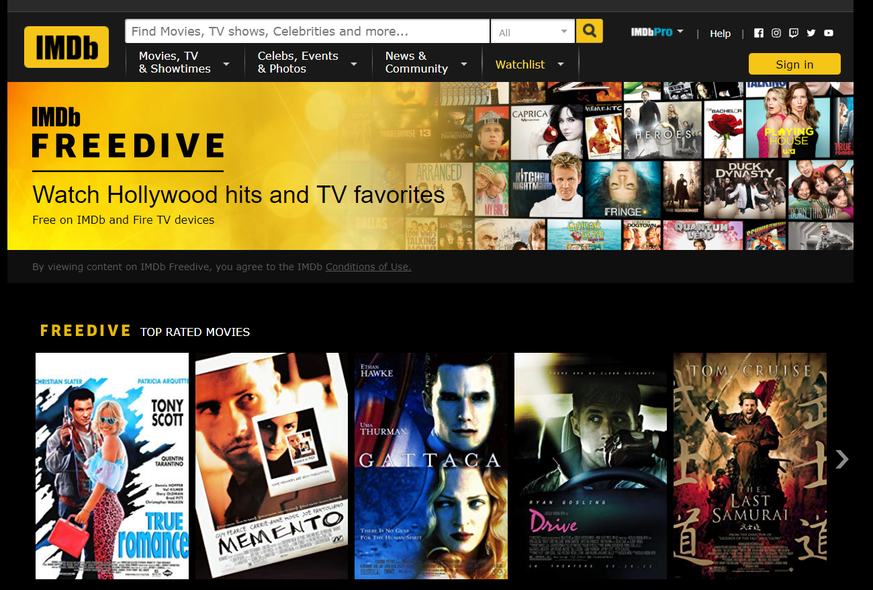
Task: Open IMDb's Twitch icon
Action: [793, 33]
